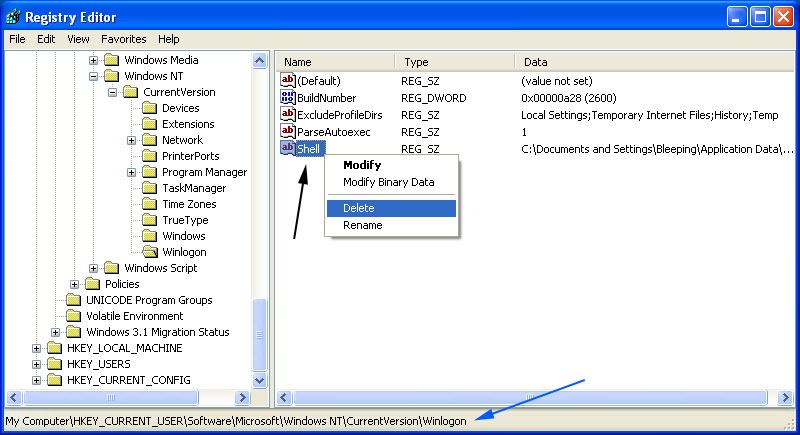
Task: Expand the Policies key
Action: coord(74,284)
